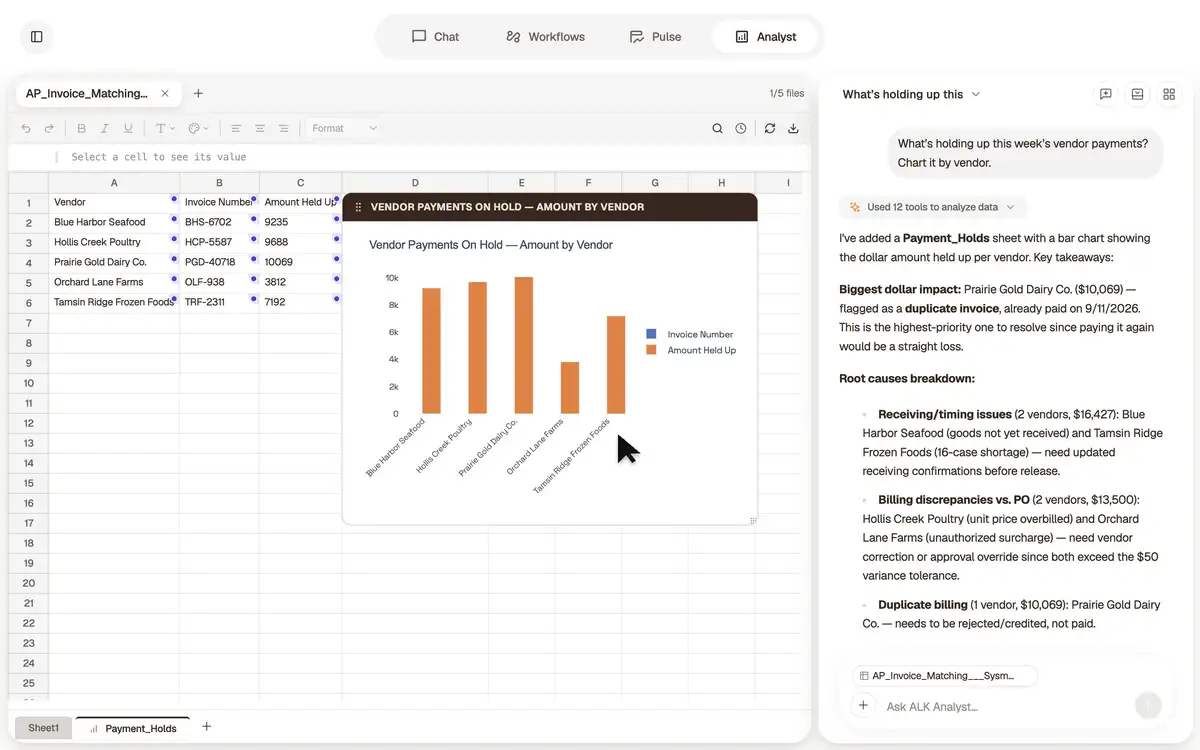Search the spreadsheet with the magnifier icon

click(717, 129)
